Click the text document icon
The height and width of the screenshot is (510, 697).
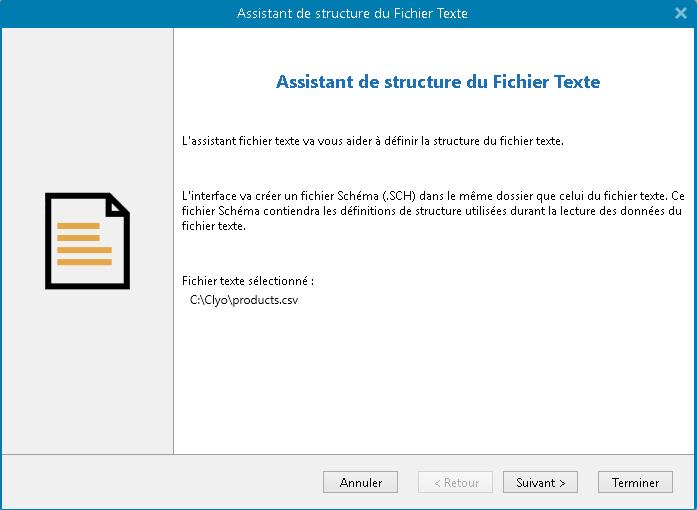pos(87,241)
